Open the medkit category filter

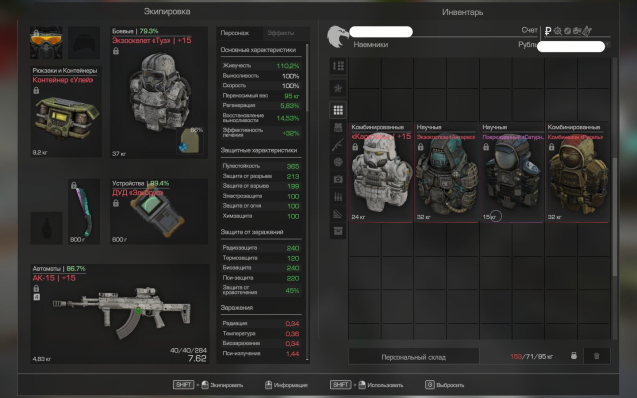tap(338, 179)
